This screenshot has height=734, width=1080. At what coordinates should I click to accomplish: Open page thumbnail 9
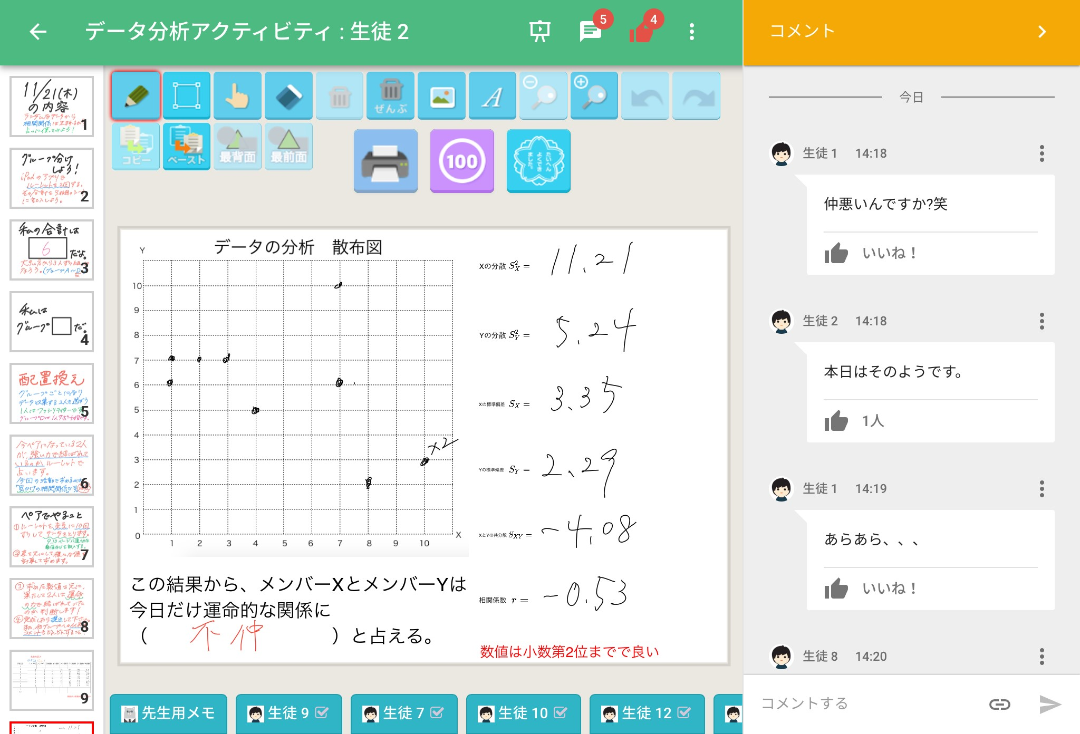coord(52,680)
